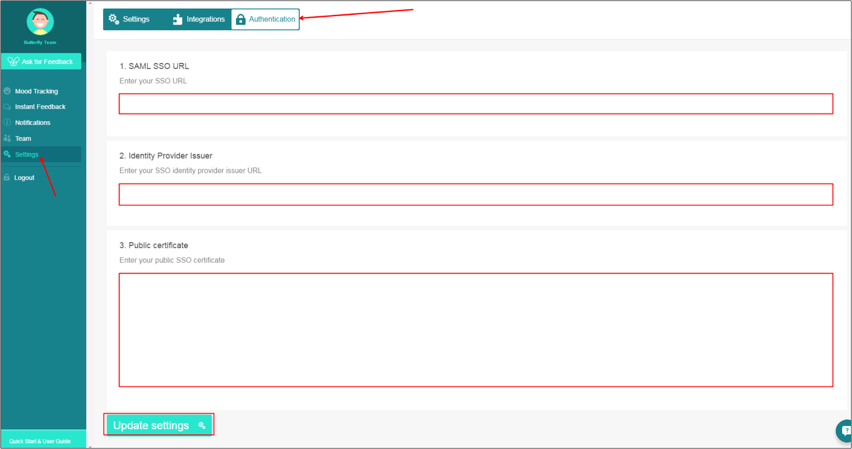
Task: Go to Team in the sidebar
Action: tap(23, 139)
